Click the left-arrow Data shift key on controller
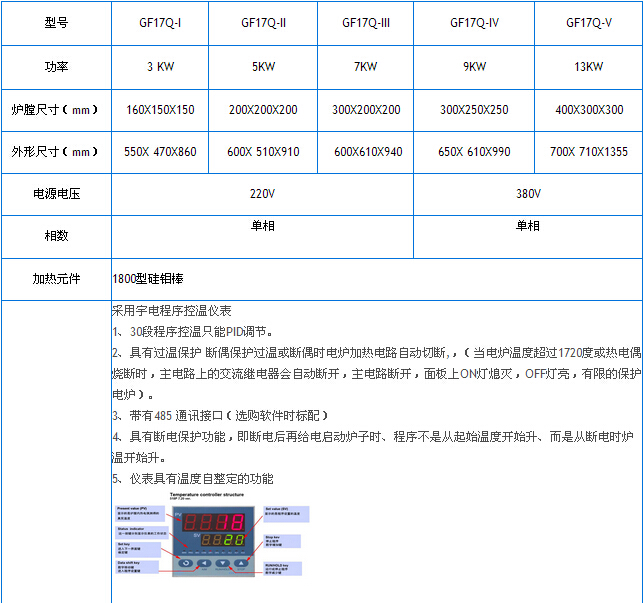Viewport: 644px width, 603px height. click(204, 563)
